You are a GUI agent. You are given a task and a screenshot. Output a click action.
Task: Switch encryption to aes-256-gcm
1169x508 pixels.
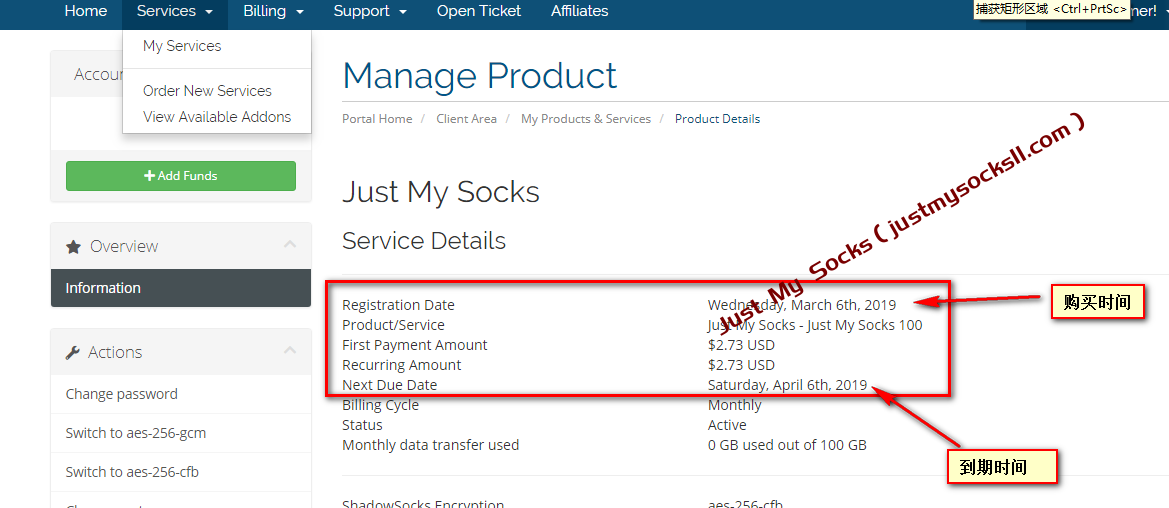pyautogui.click(x=136, y=433)
